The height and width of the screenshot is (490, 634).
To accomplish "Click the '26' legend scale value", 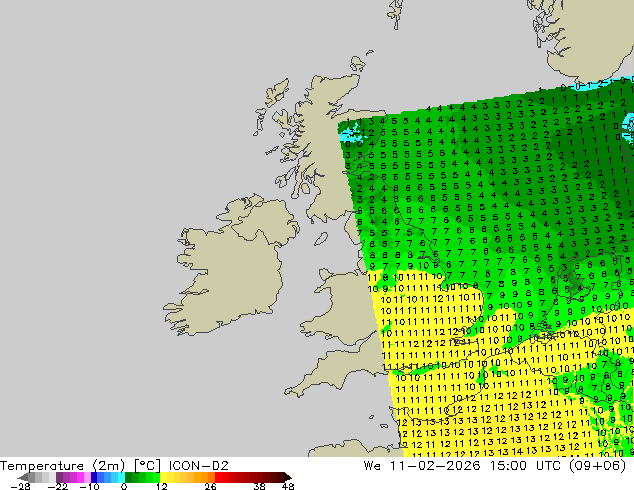I will (x=210, y=486).
